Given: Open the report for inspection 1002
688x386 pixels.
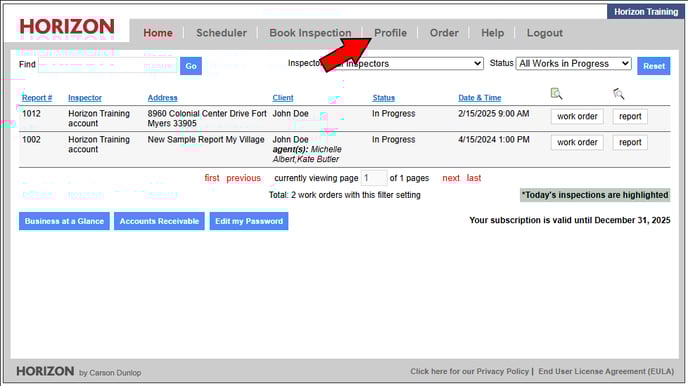Looking at the screenshot, I should coord(630,142).
